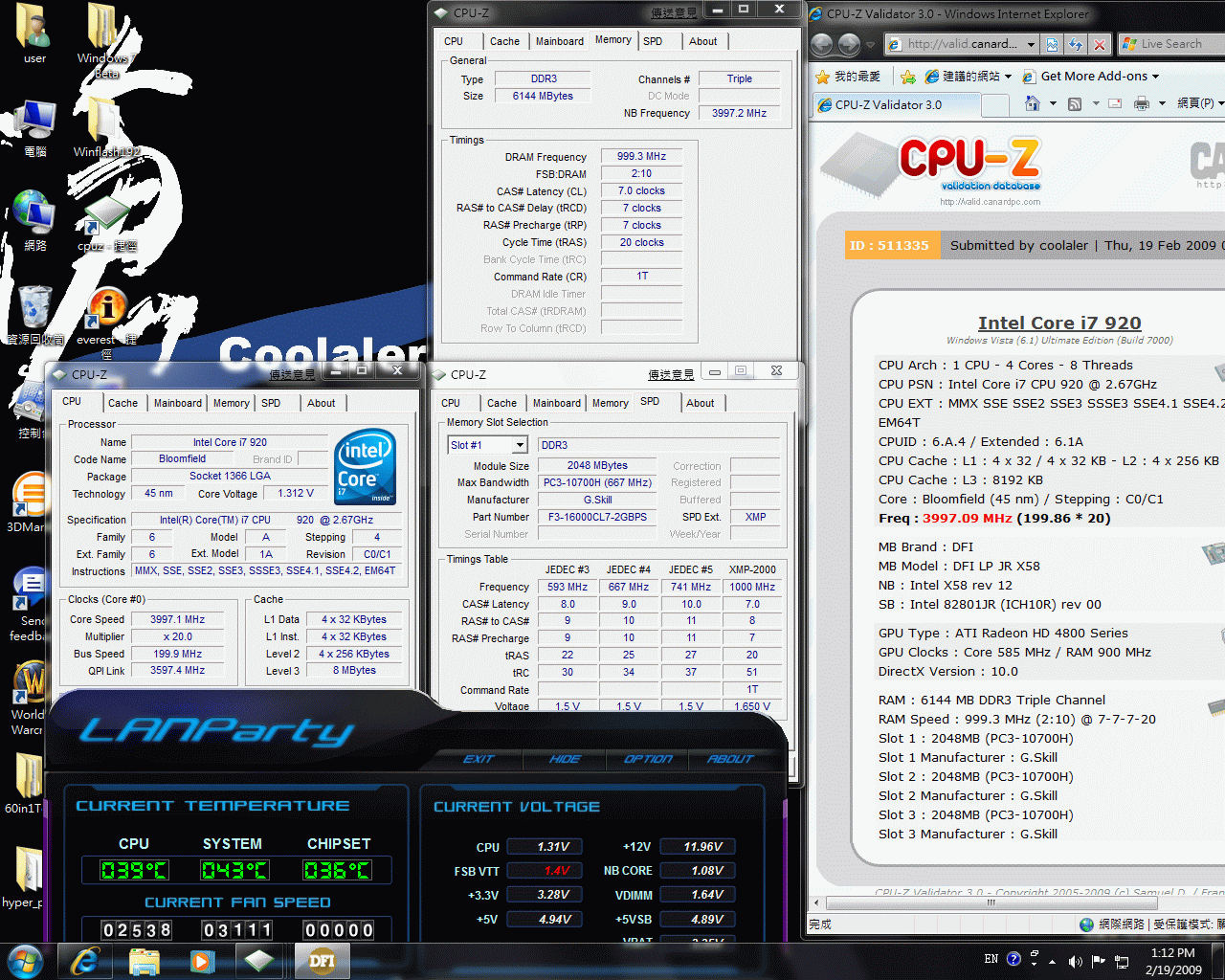Expand the print button dropdown arrow
The image size is (1225, 980).
(1162, 103)
